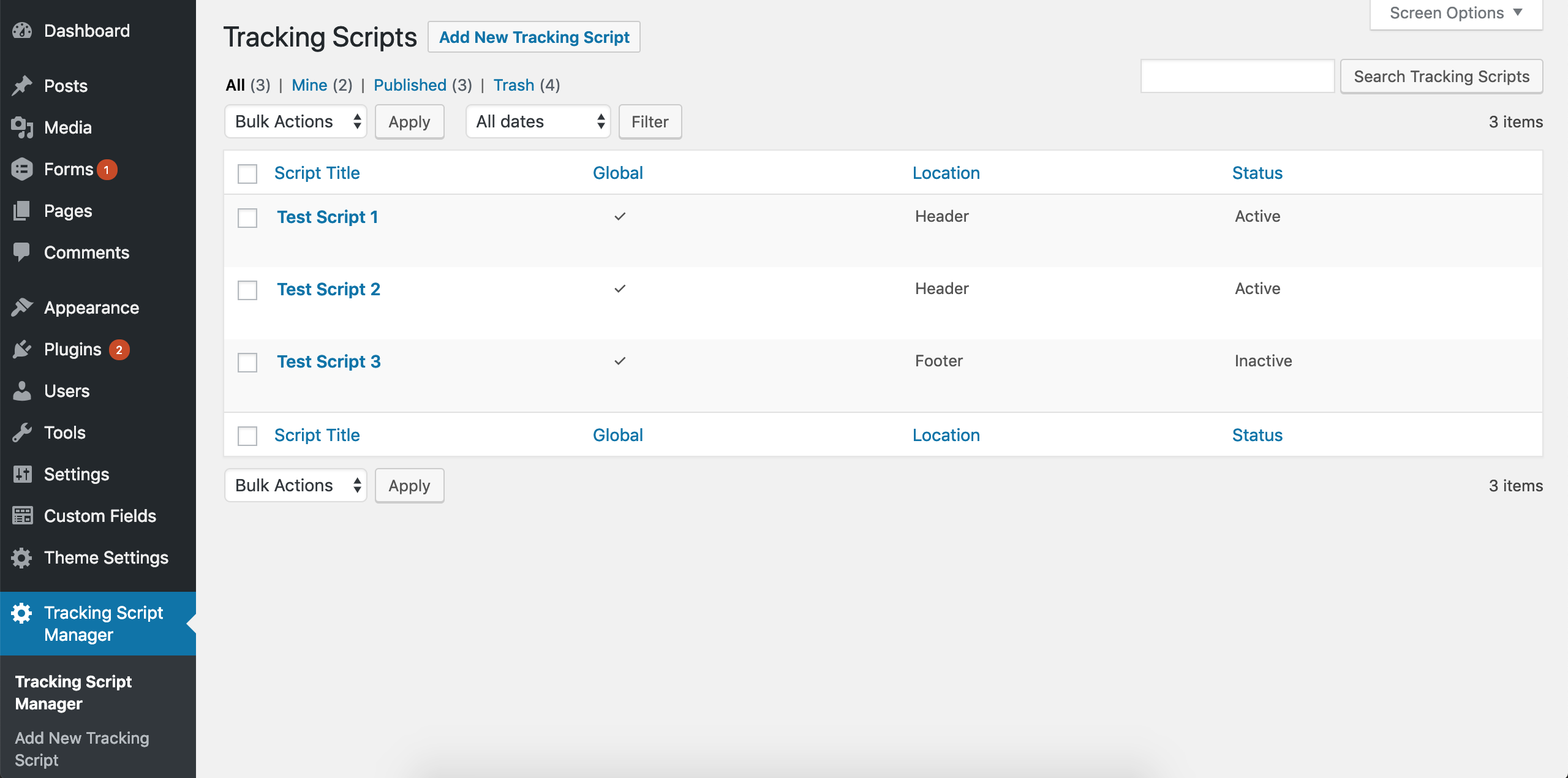The width and height of the screenshot is (1568, 778).
Task: Check the checkbox next to Test Script 1
Action: (x=247, y=216)
